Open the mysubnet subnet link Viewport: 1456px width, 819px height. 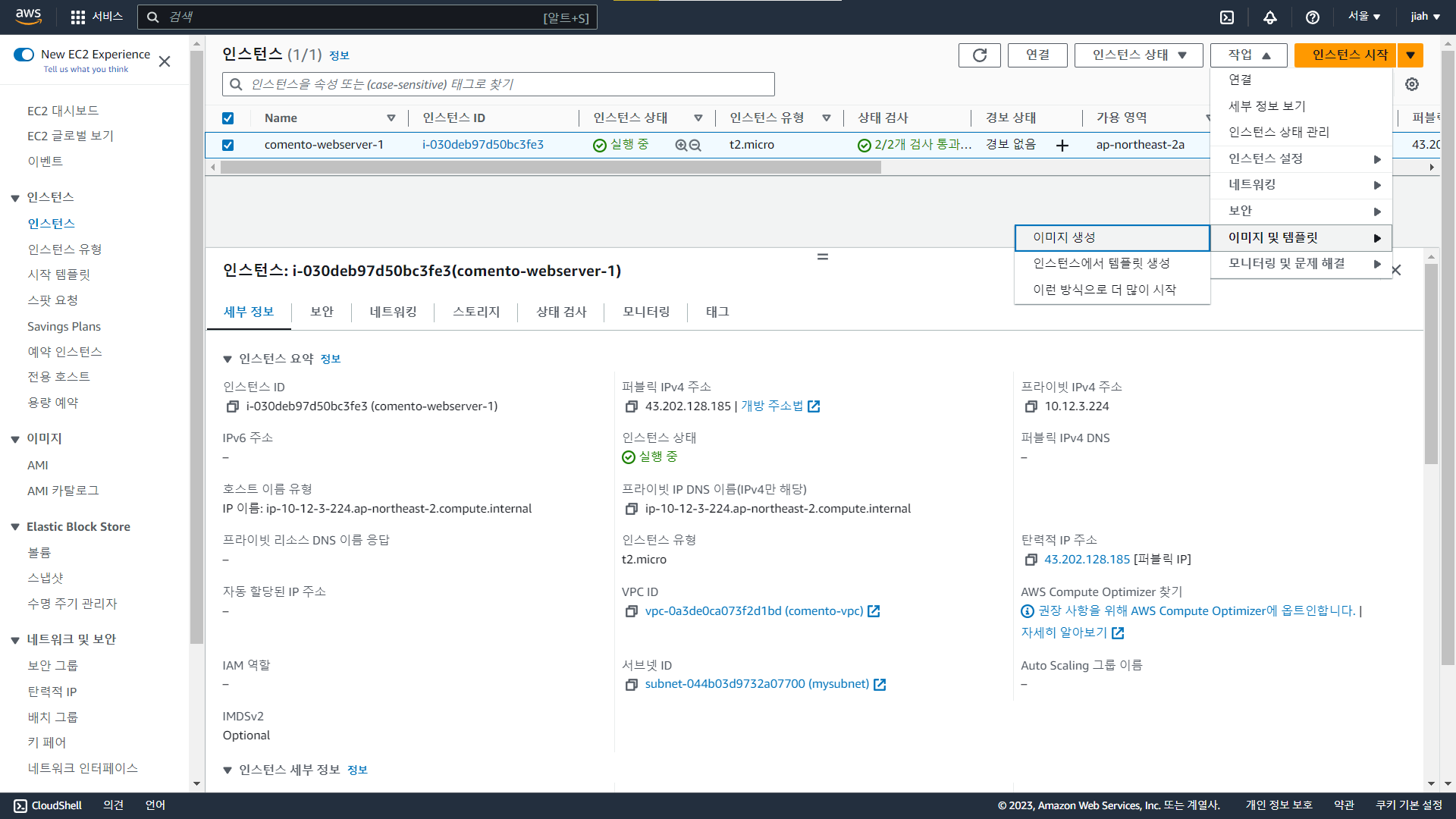(757, 684)
